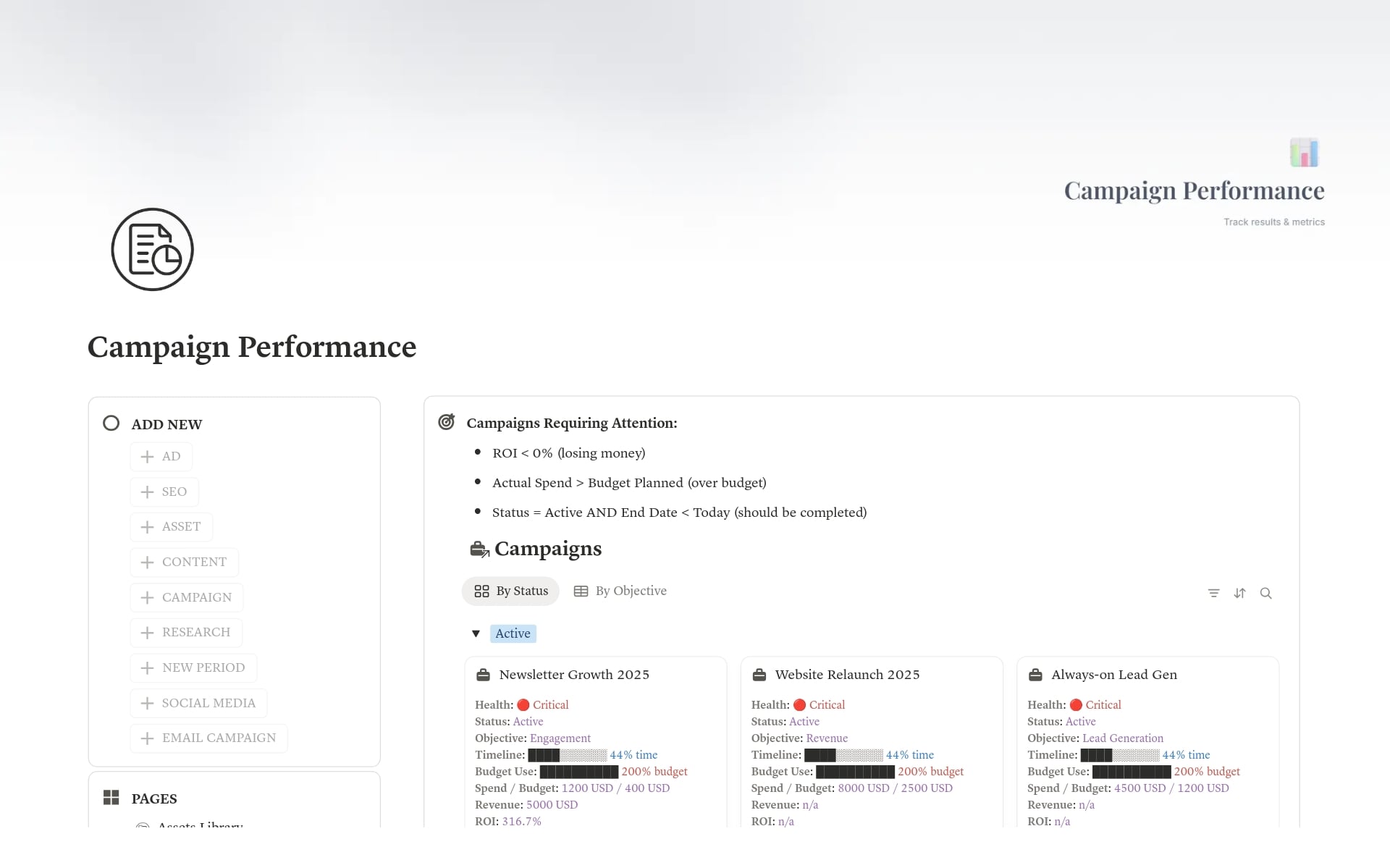Click the Revenue objective on Website Relaunch card
The width and height of the screenshot is (1390, 868).
pyautogui.click(x=827, y=738)
